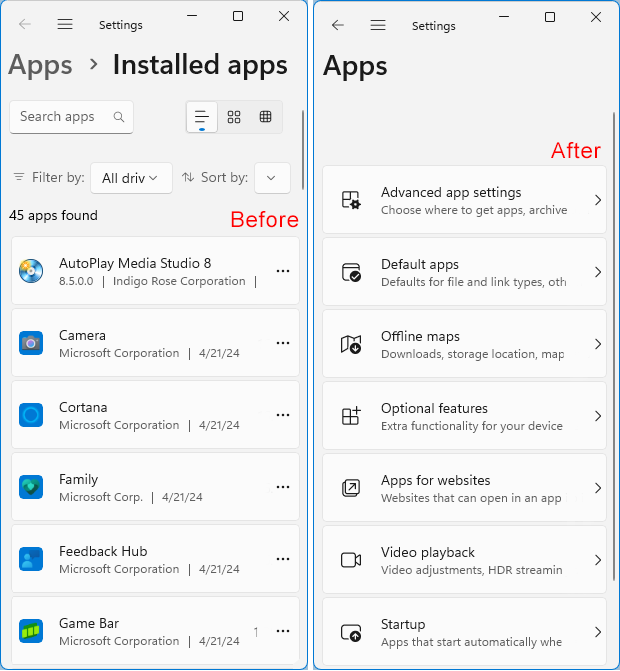Click the Feedback Hub app icon

tap(31, 559)
